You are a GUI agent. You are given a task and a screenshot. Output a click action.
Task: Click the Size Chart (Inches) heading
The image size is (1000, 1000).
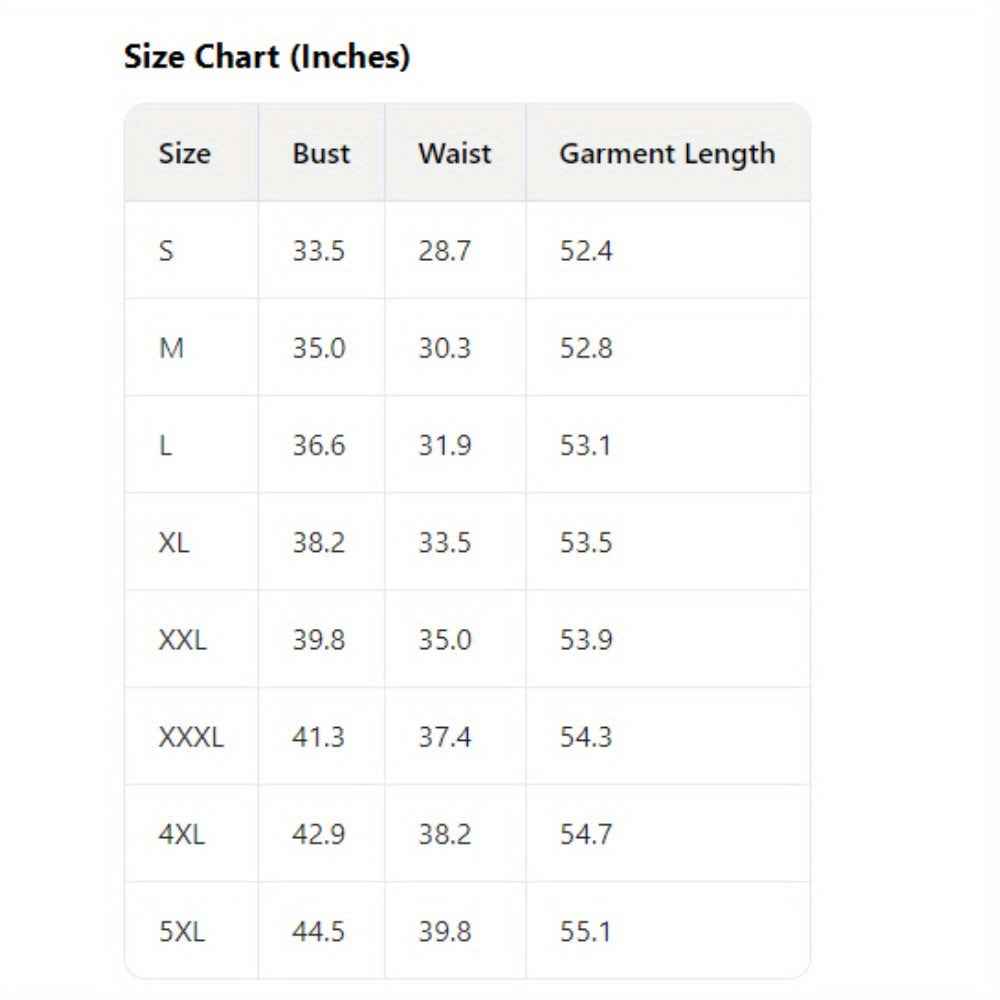coord(266,58)
